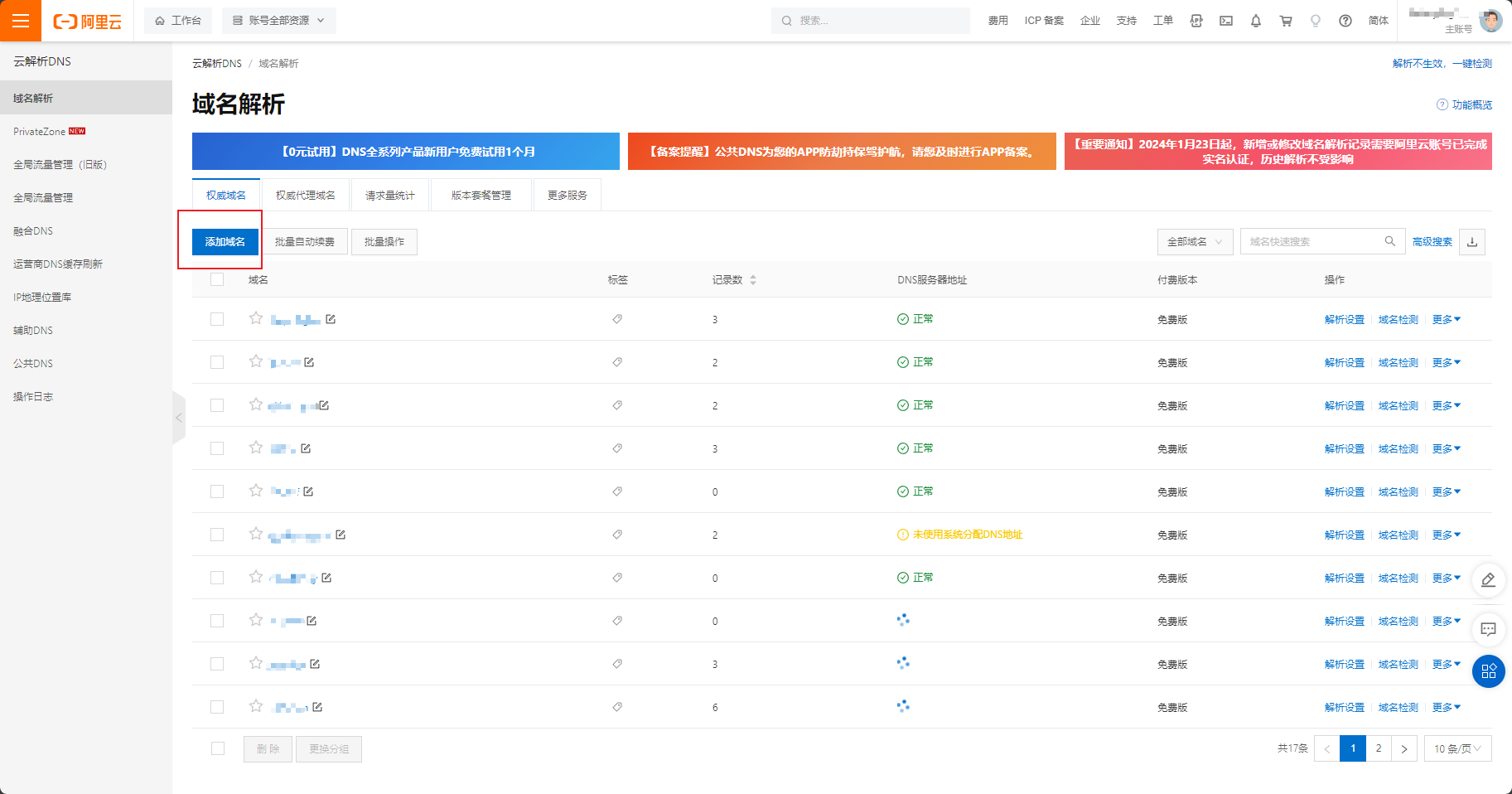Check the fifth domain row checkbox
Screen dimensions: 1512x794
[217, 491]
